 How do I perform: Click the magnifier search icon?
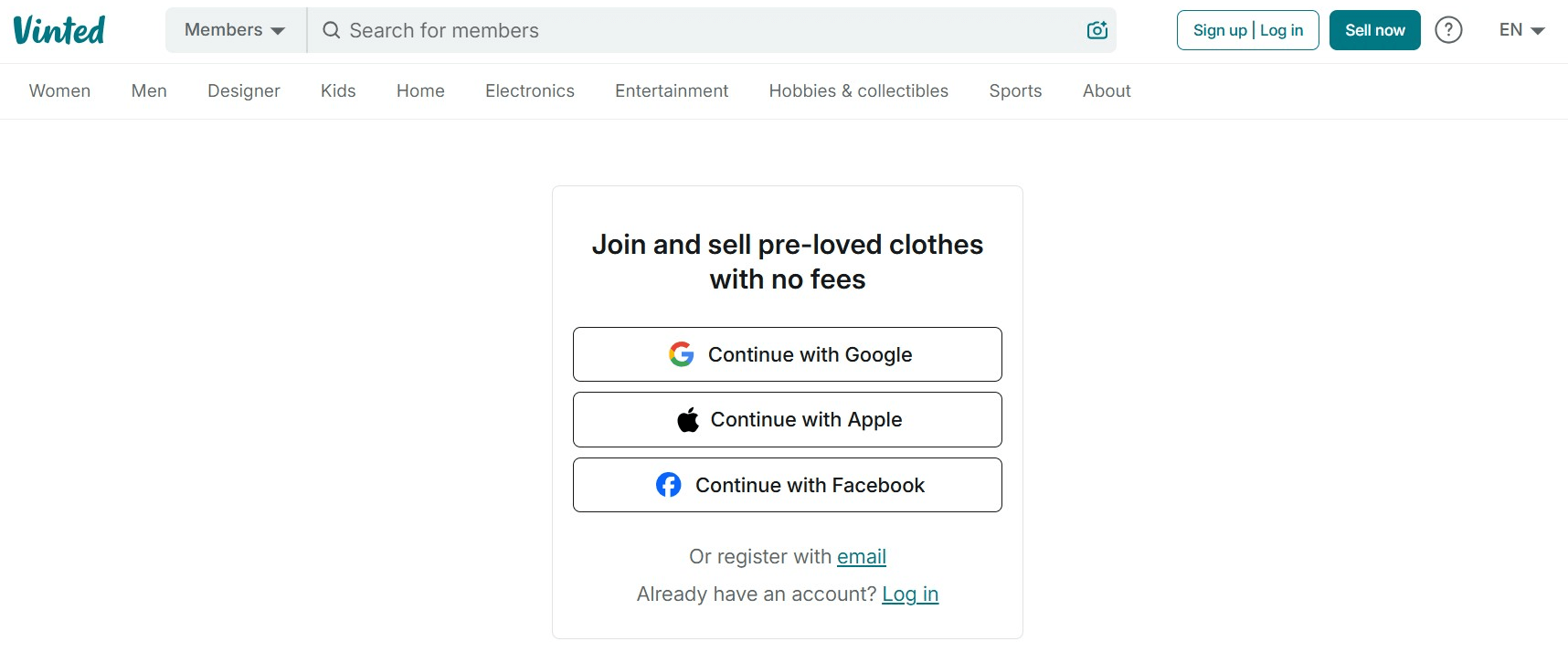point(331,30)
